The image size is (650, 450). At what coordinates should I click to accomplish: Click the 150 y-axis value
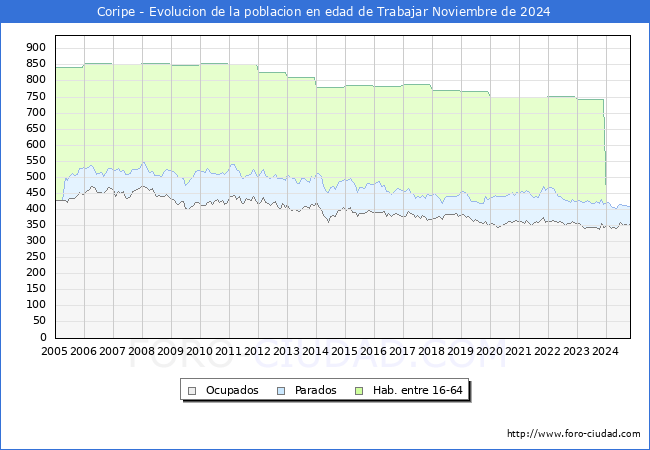(36, 289)
